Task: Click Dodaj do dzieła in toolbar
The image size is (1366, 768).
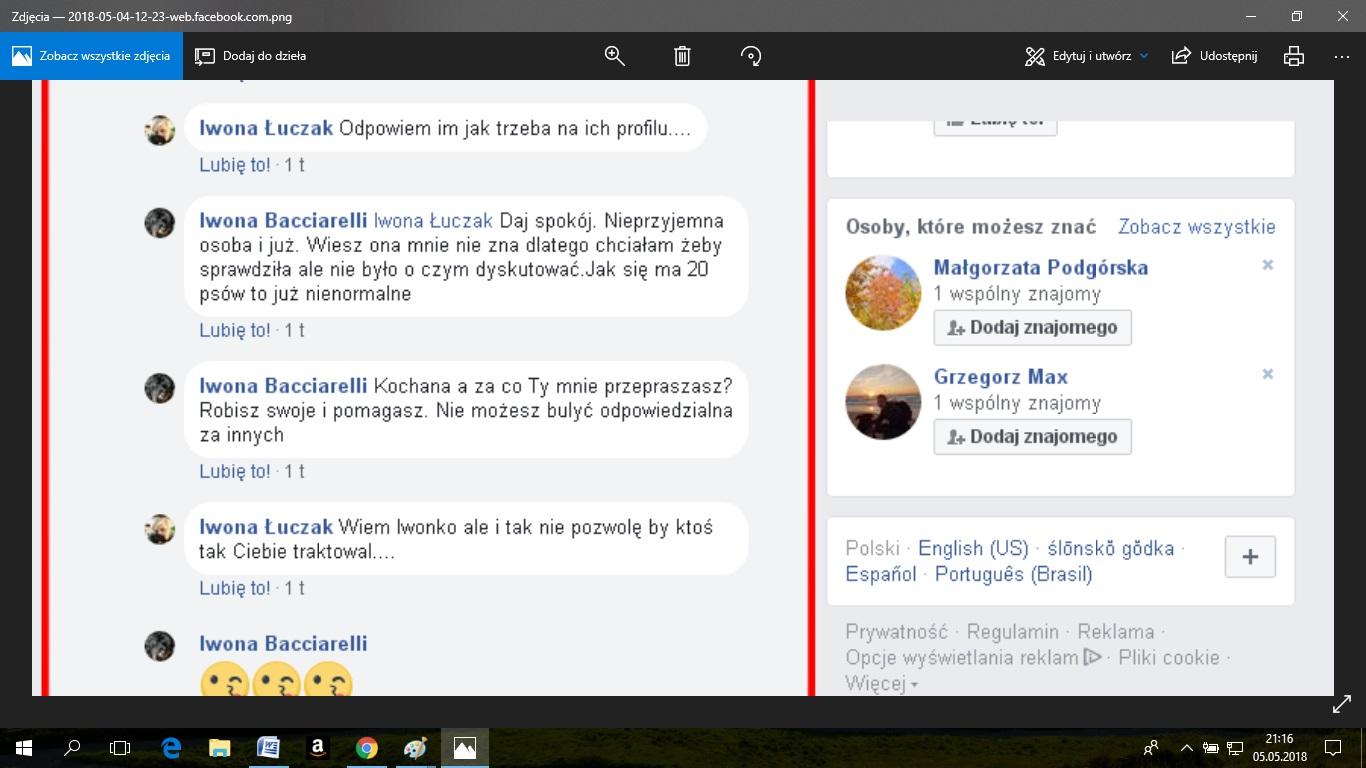Action: pyautogui.click(x=251, y=56)
